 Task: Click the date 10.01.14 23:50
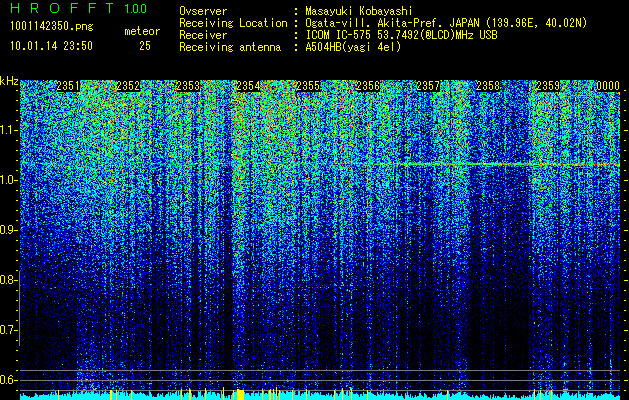(51, 46)
